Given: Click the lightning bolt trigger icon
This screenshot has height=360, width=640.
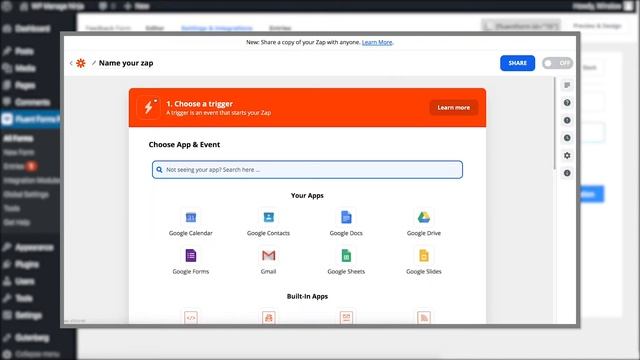Looking at the screenshot, I should [x=149, y=107].
